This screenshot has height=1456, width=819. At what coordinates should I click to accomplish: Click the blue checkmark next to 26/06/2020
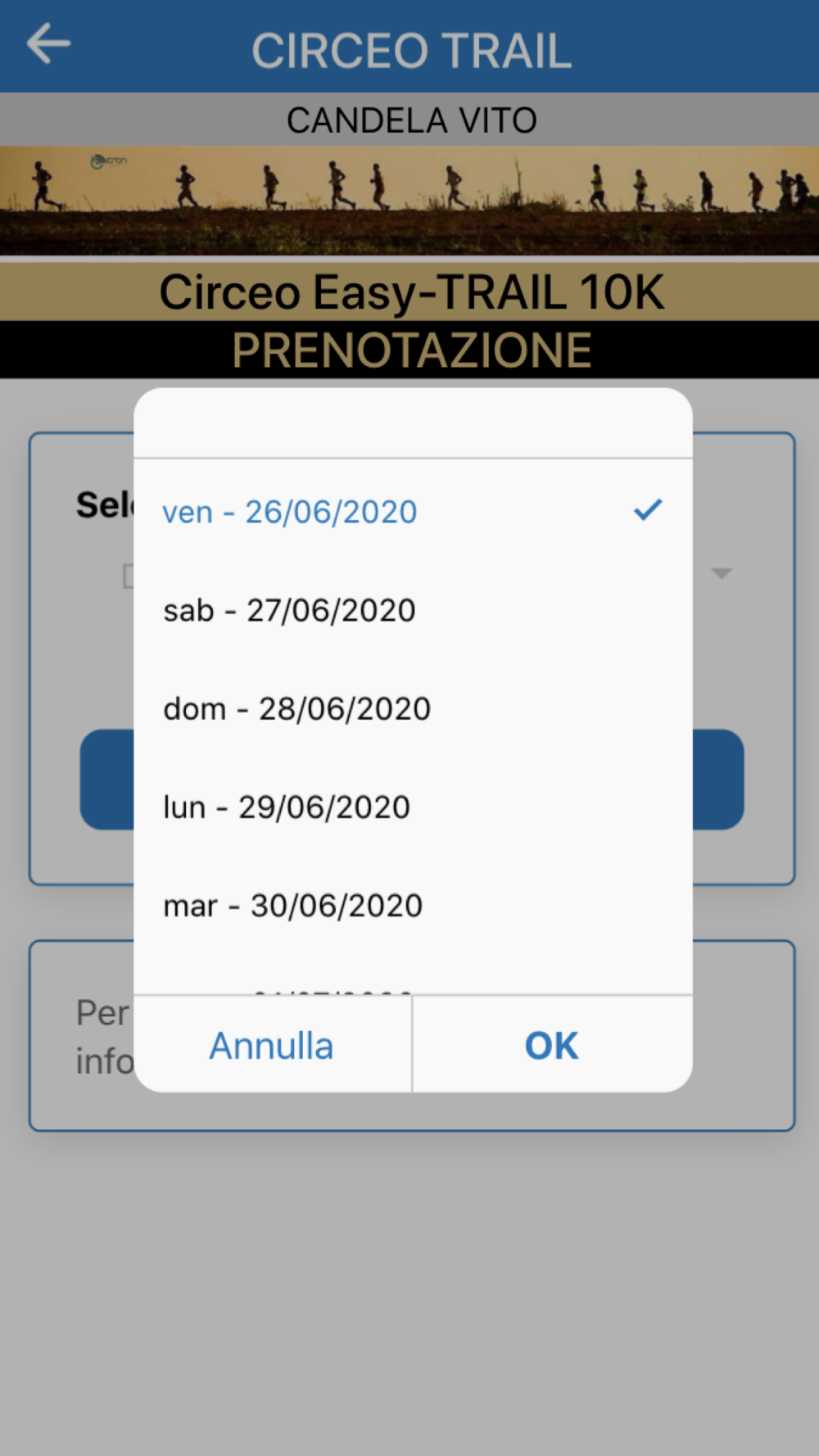(647, 510)
